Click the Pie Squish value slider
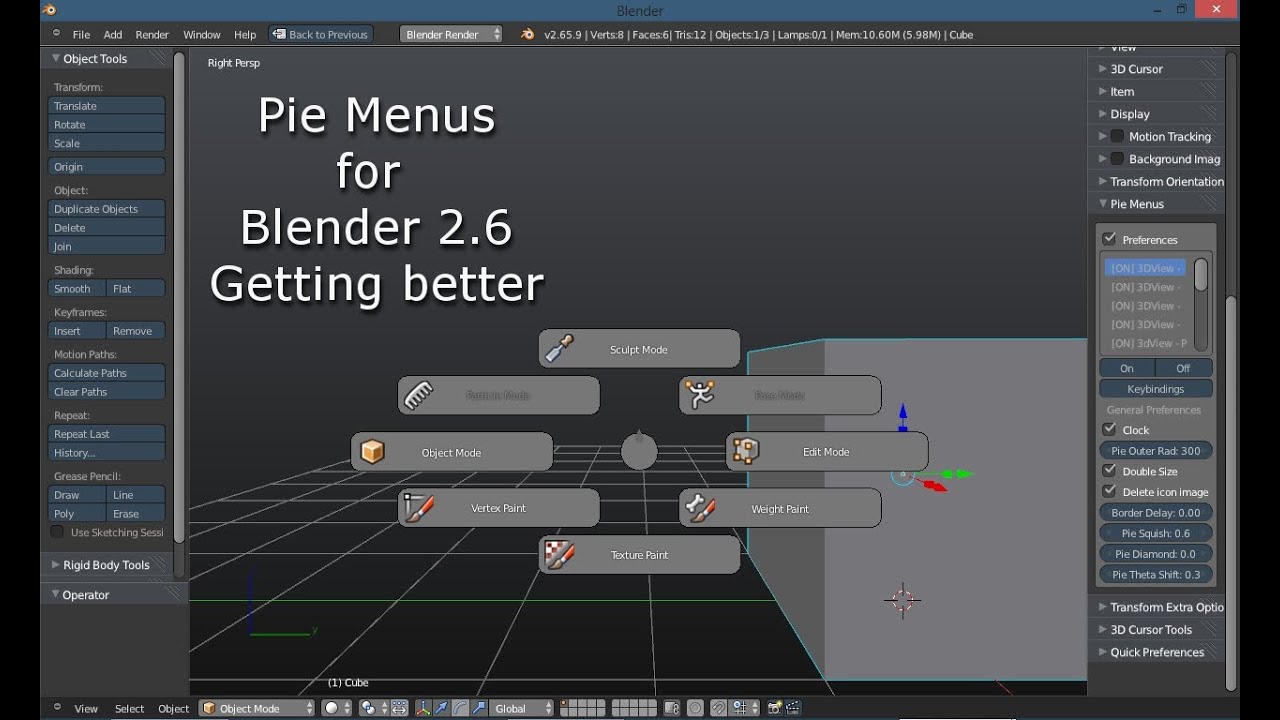The image size is (1280, 720). pos(1155,533)
